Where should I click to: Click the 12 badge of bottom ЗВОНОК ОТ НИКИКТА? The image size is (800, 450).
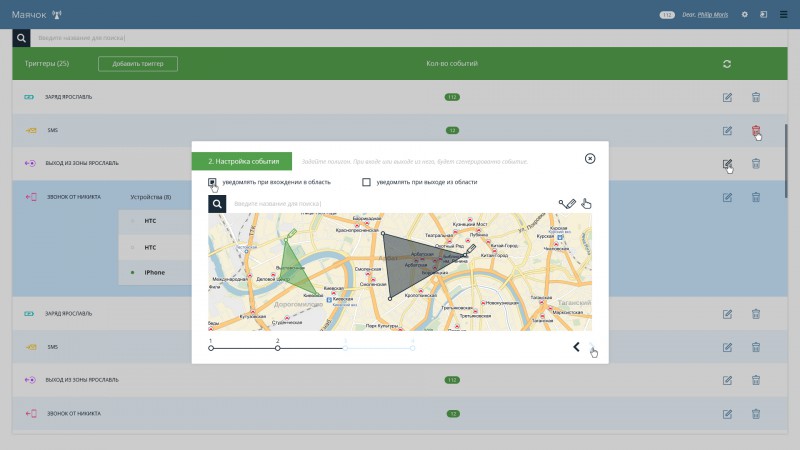[x=453, y=414]
